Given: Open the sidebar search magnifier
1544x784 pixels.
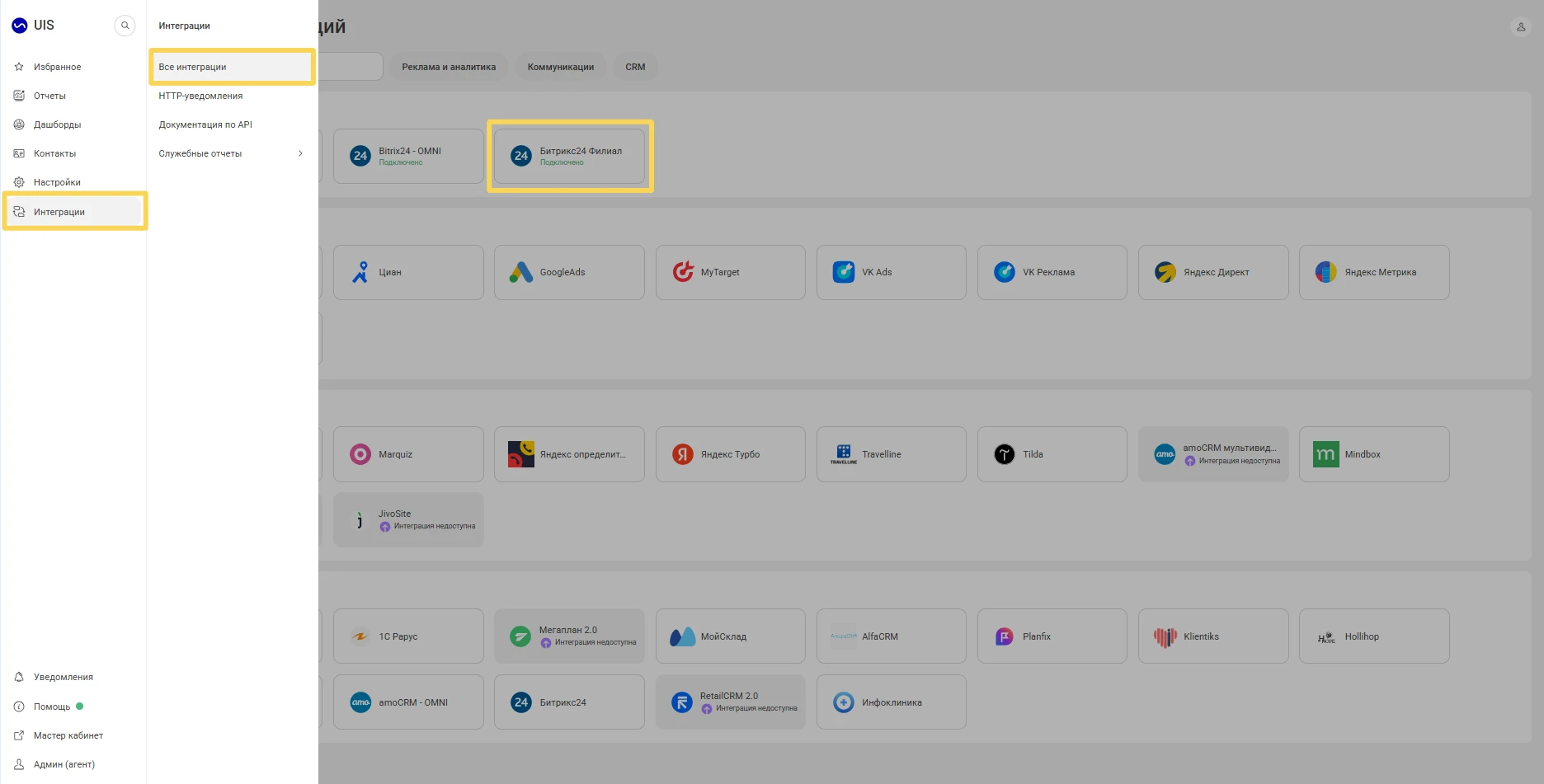Looking at the screenshot, I should pyautogui.click(x=125, y=26).
